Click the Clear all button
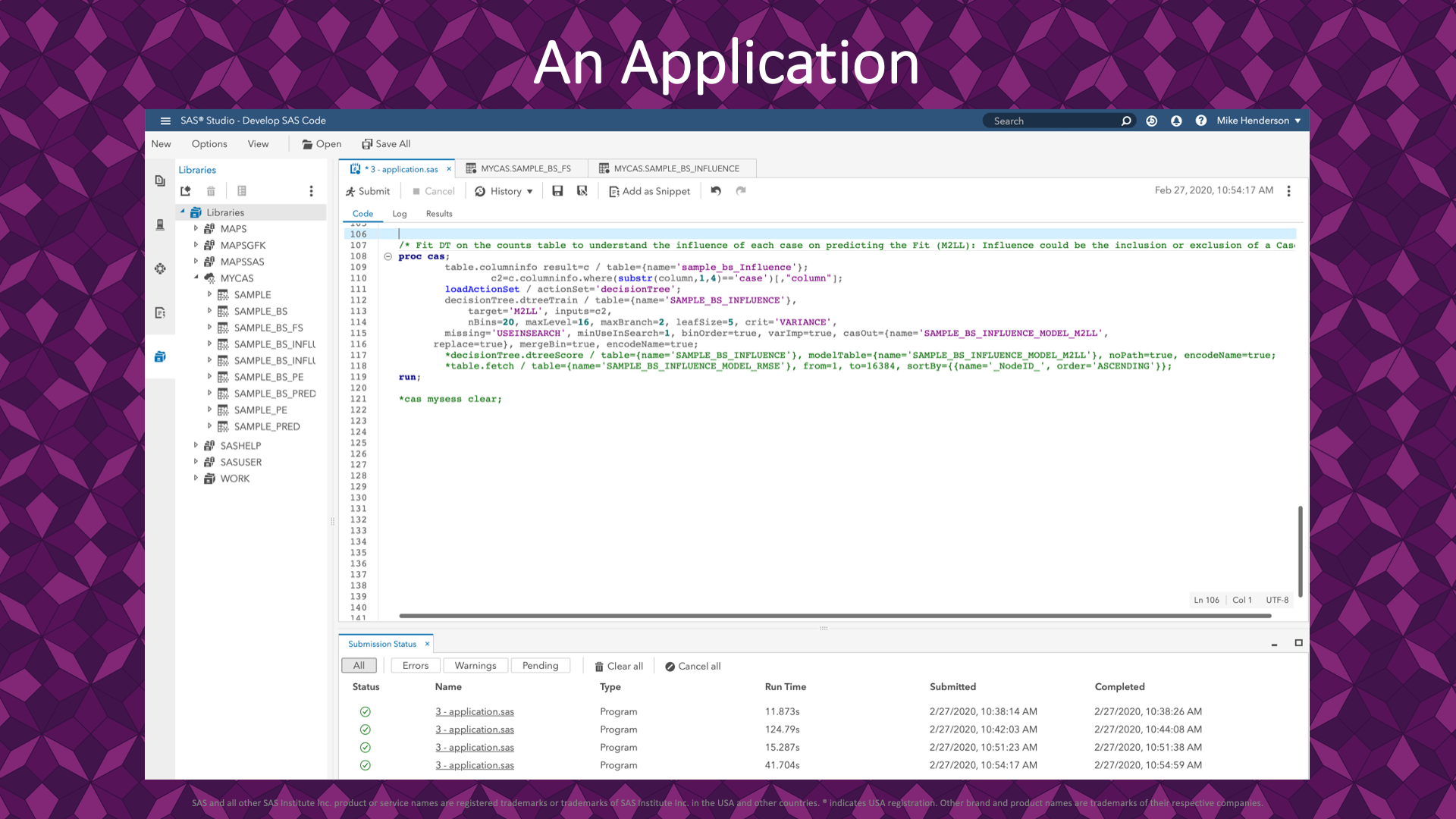Image resolution: width=1456 pixels, height=819 pixels. (618, 666)
